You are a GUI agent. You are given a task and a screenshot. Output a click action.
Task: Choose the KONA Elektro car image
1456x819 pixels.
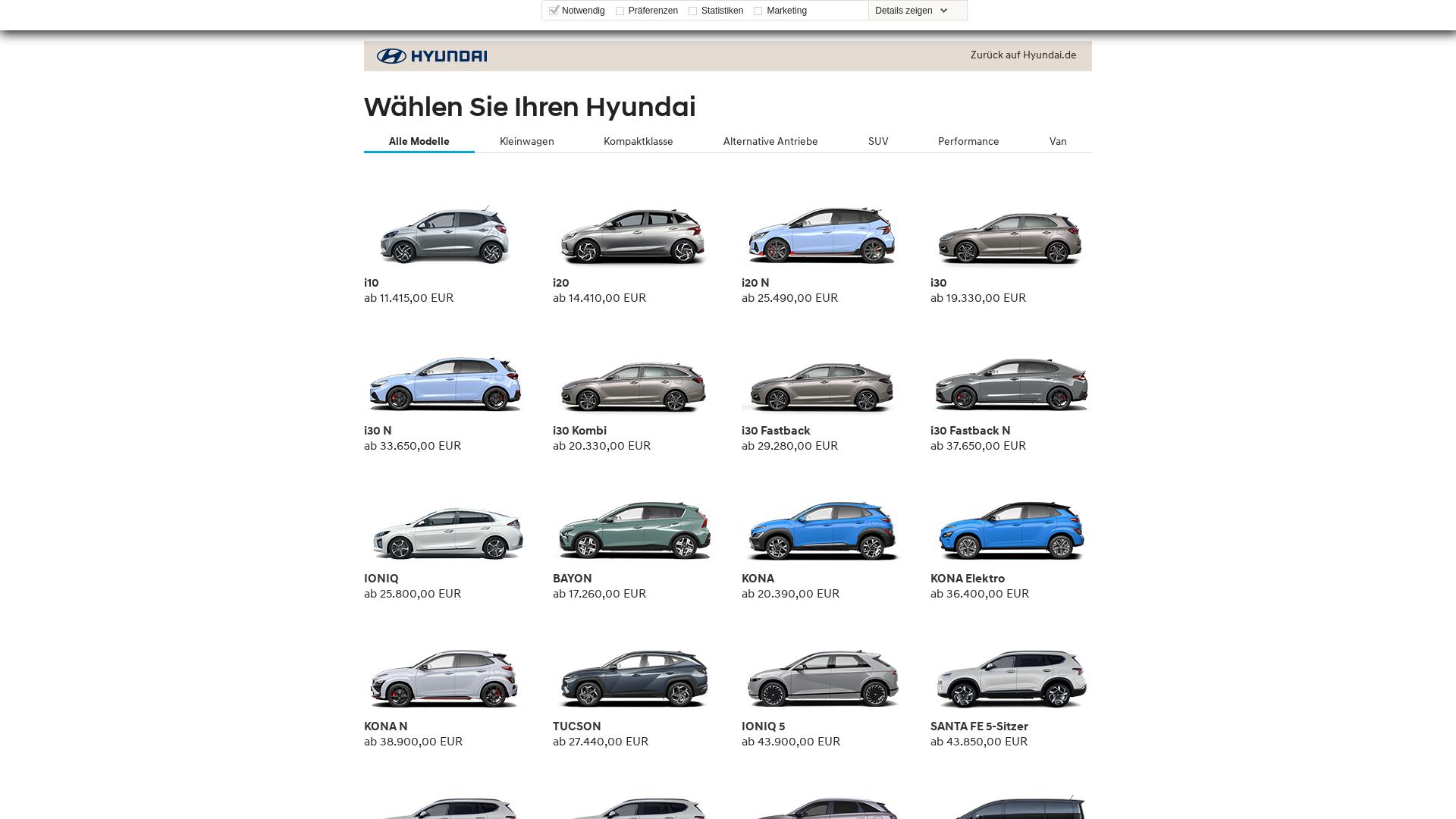tap(1012, 530)
